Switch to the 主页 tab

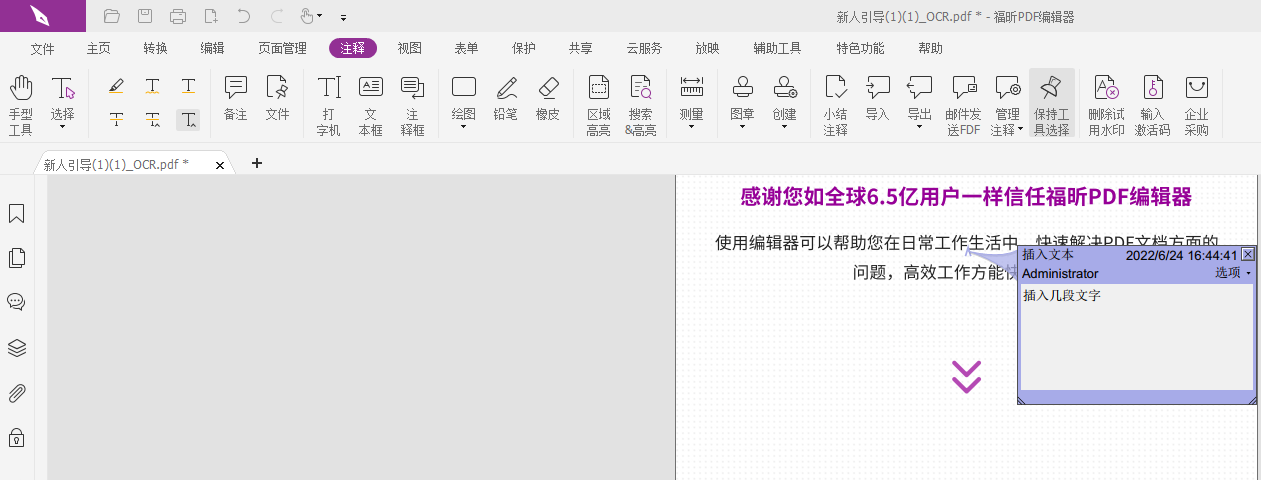[x=98, y=48]
